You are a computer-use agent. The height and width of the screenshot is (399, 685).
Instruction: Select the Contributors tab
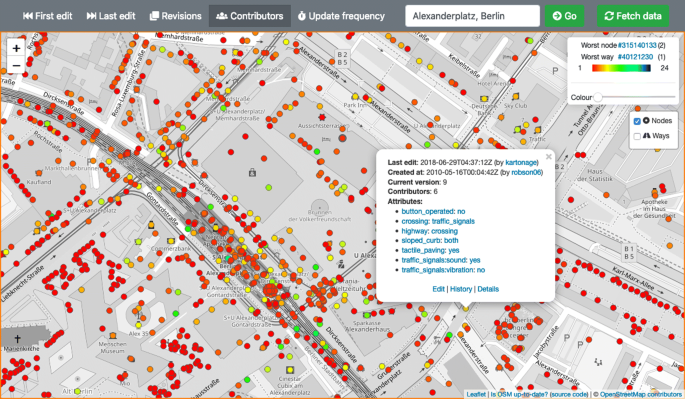(250, 16)
